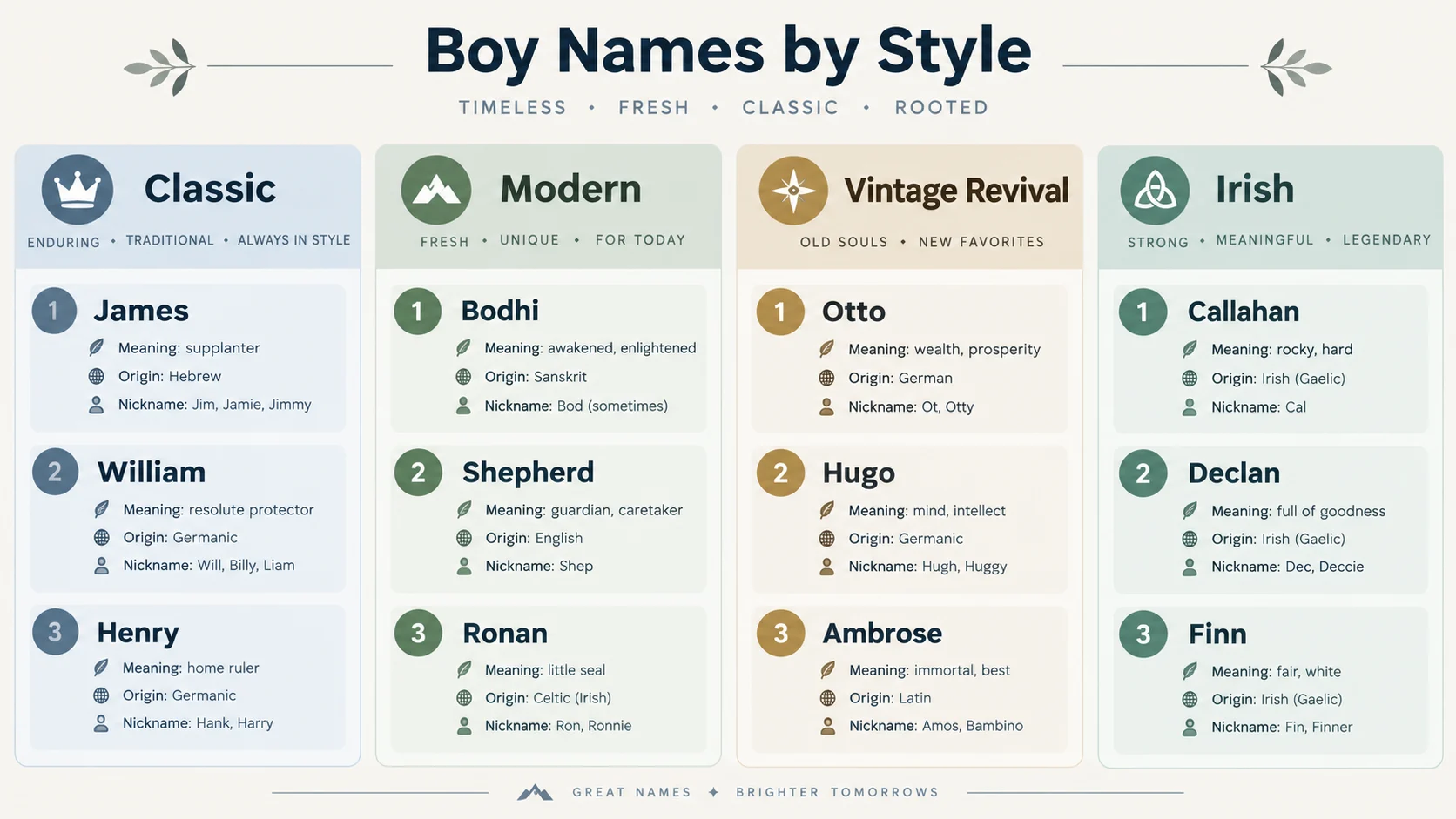Click the crown icon beside Classic
This screenshot has width=1456, height=819.
click(78, 190)
